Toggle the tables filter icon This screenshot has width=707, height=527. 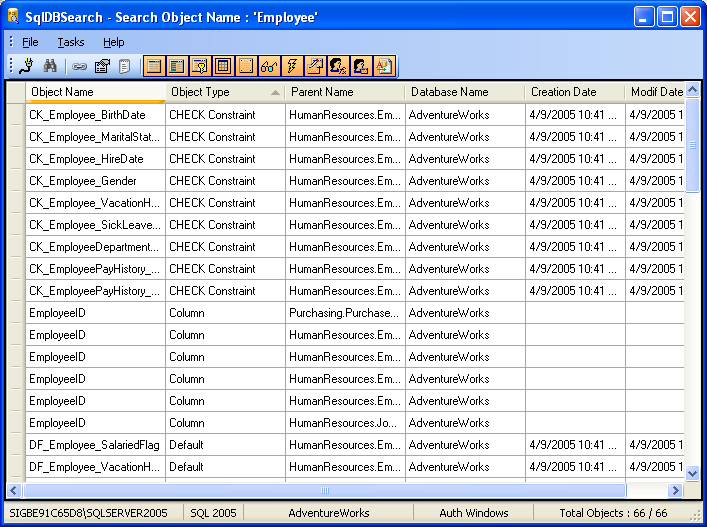pyautogui.click(x=154, y=66)
